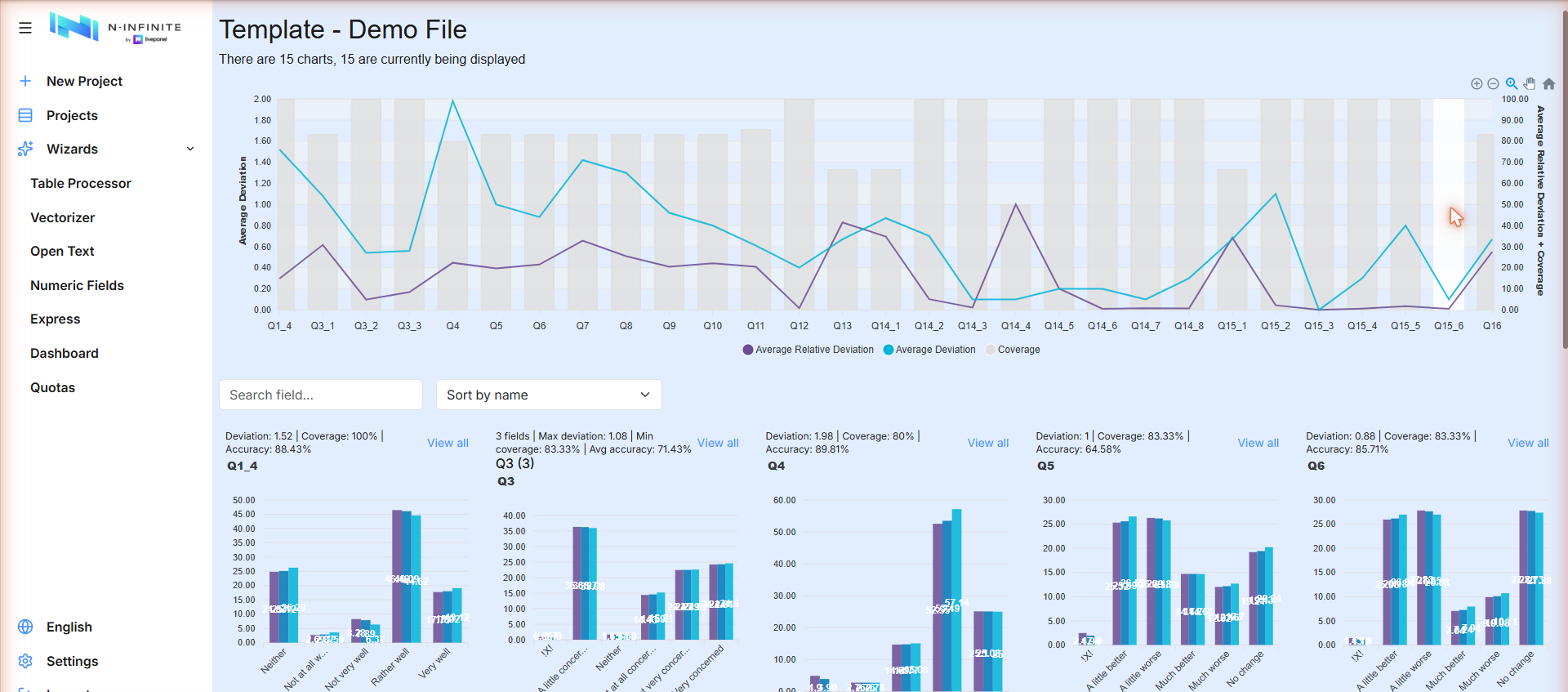Image resolution: width=1568 pixels, height=692 pixels.
Task: Click No change bar in Q6 chart
Action: (x=1531, y=578)
